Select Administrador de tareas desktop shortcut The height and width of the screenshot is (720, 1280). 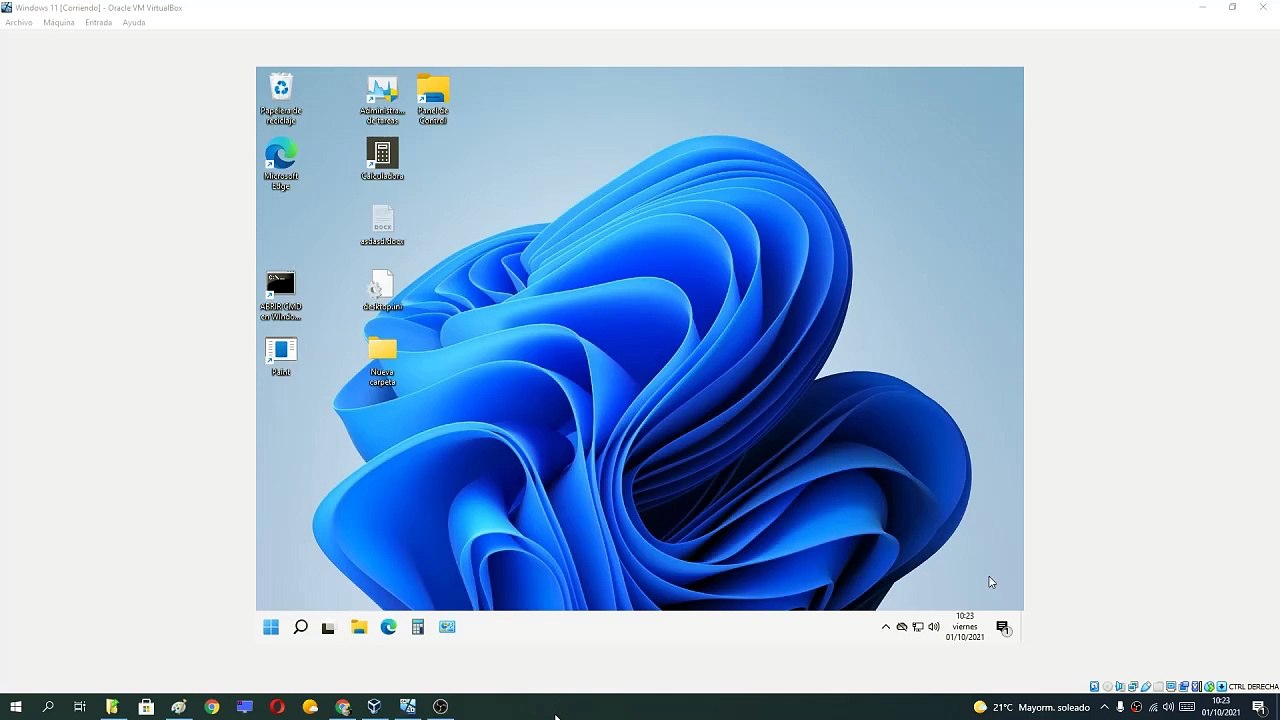pos(382,99)
